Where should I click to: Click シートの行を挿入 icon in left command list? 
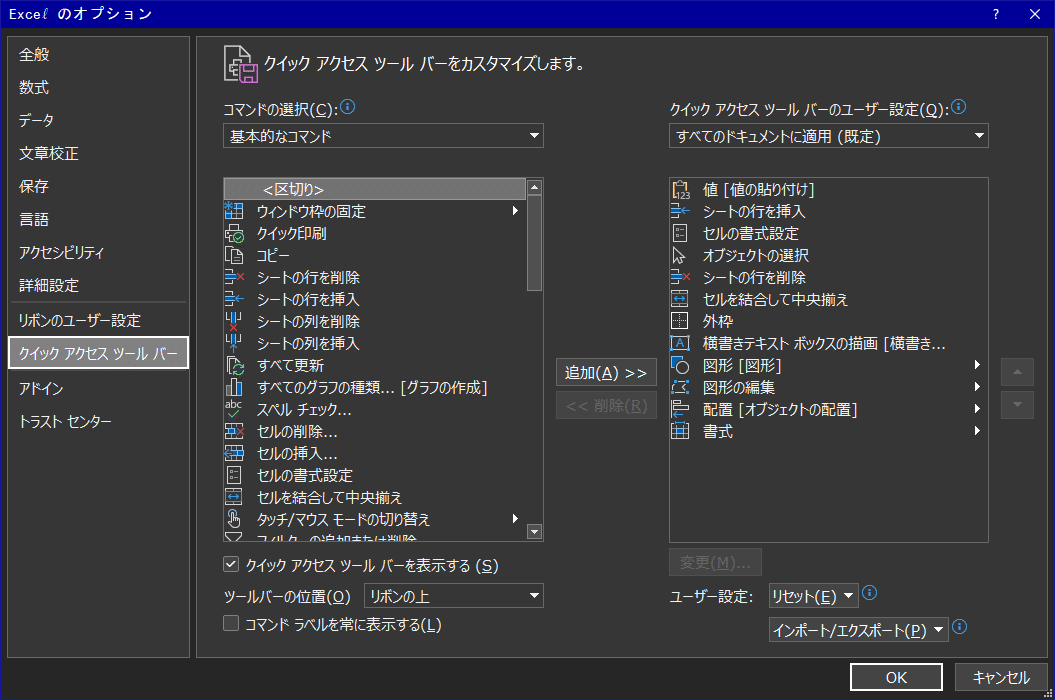tap(233, 299)
